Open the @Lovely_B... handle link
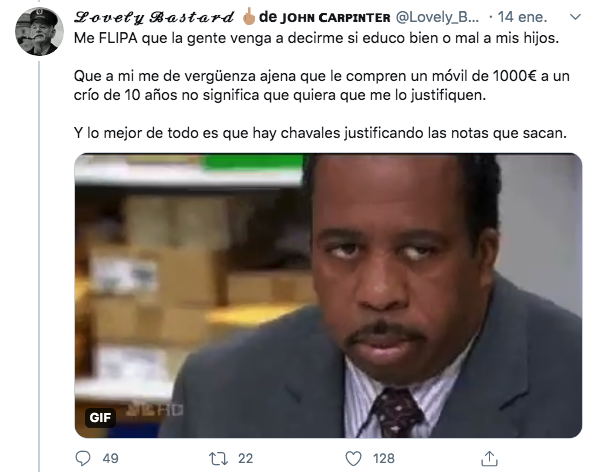The height and width of the screenshot is (472, 597). [437, 17]
